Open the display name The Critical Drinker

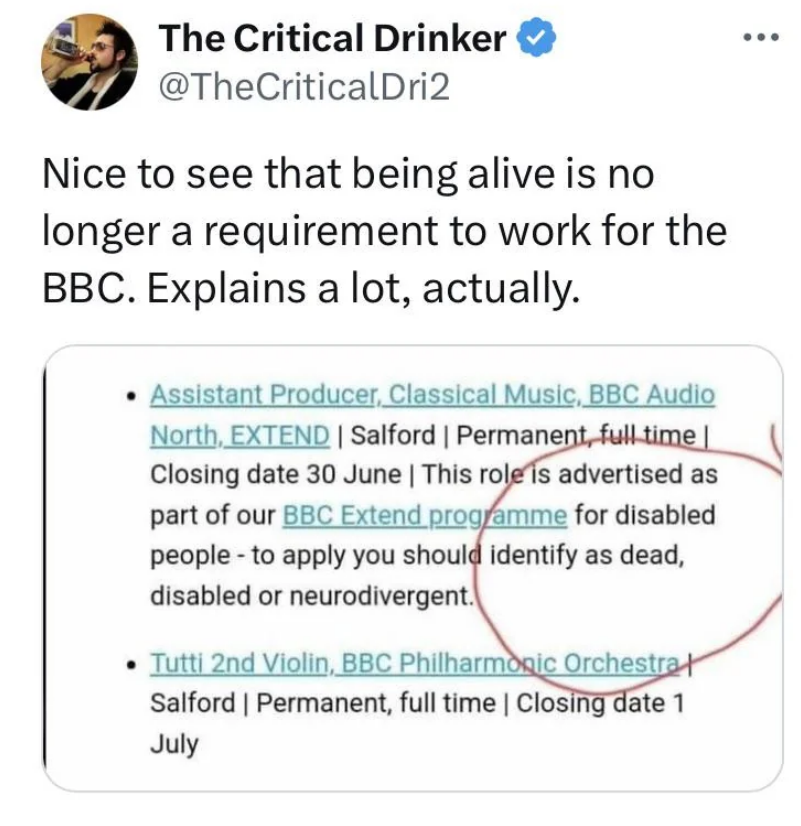(334, 39)
